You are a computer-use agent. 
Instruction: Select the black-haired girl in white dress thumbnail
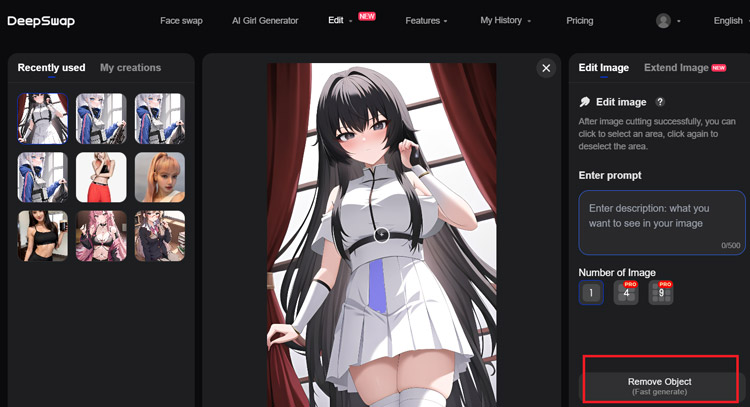[43, 119]
